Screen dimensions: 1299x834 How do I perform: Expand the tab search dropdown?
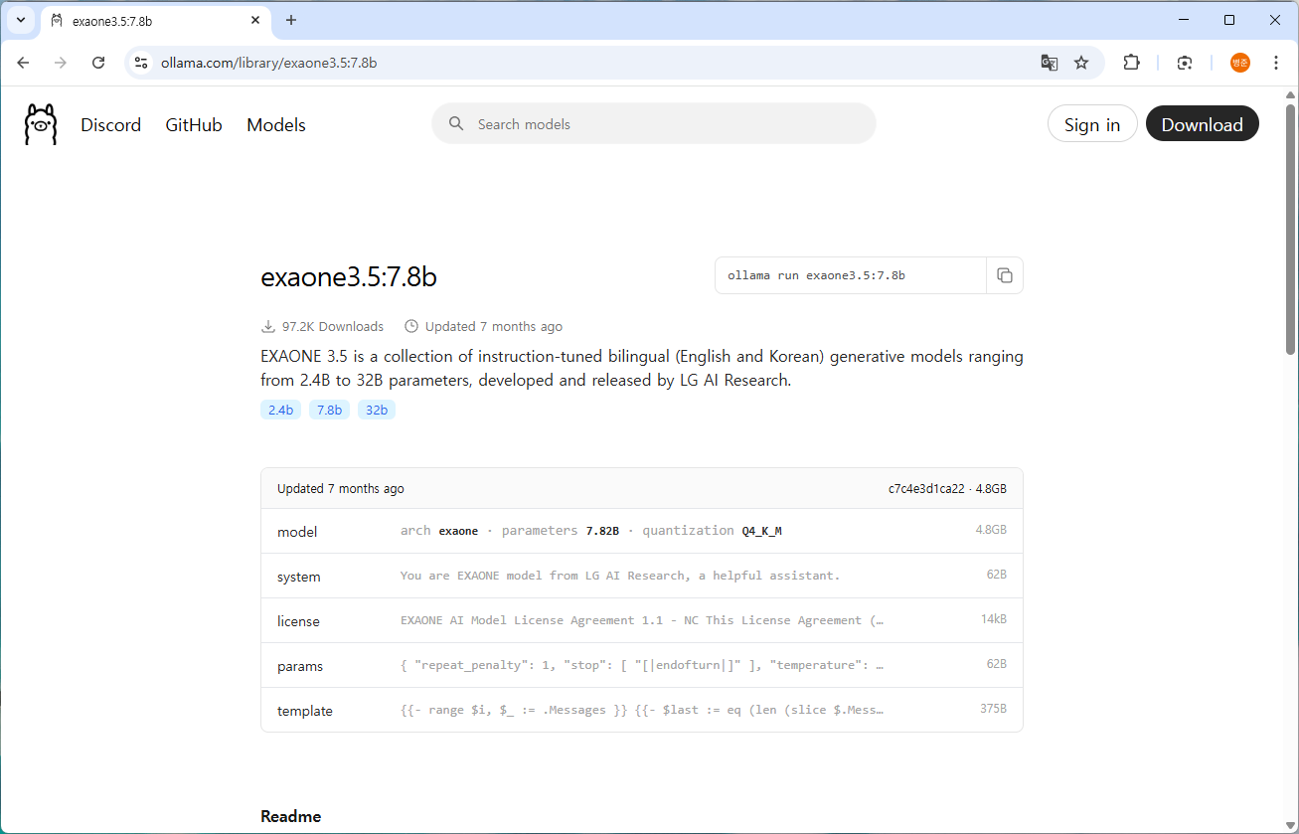click(x=20, y=20)
